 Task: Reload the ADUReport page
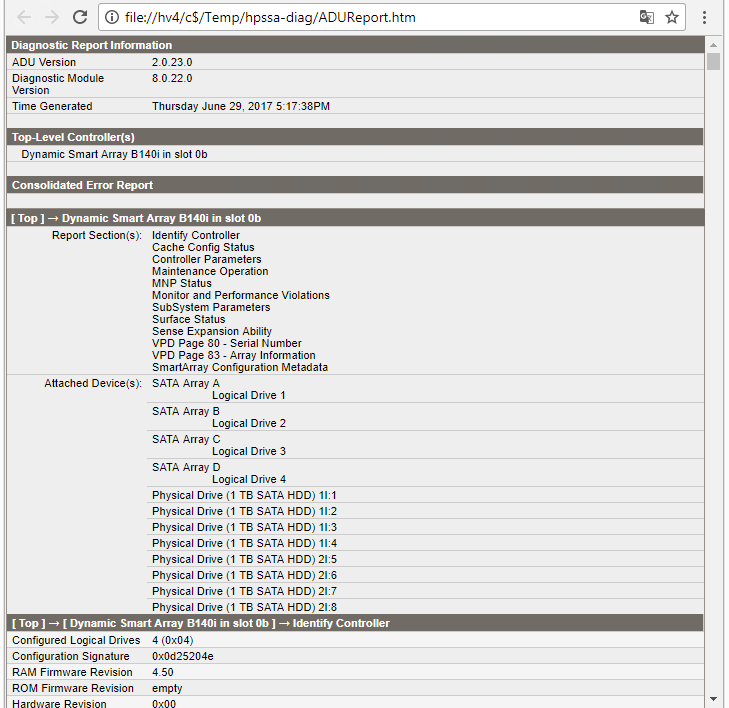coord(80,17)
